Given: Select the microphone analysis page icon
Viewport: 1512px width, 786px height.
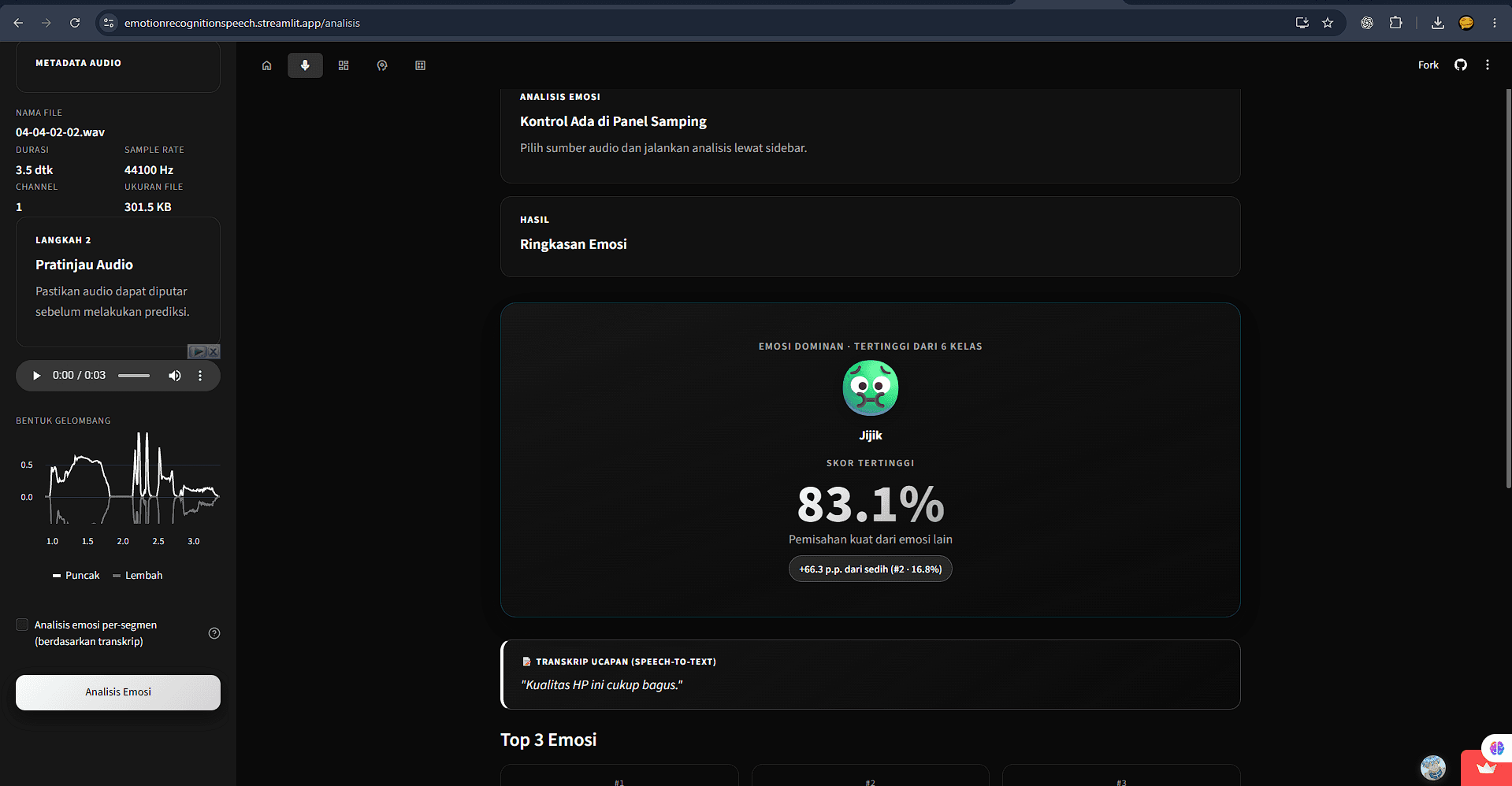Looking at the screenshot, I should pos(305,65).
